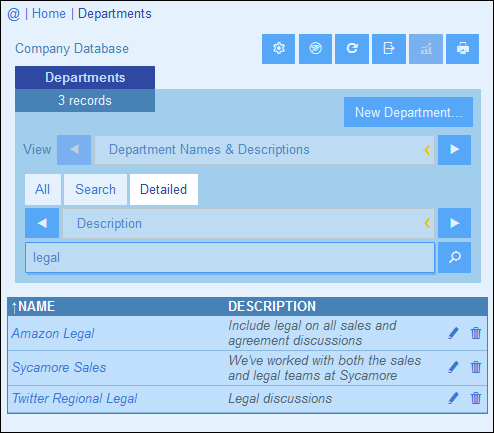Switch to the Search tab
Image resolution: width=494 pixels, height=433 pixels.
tap(95, 189)
